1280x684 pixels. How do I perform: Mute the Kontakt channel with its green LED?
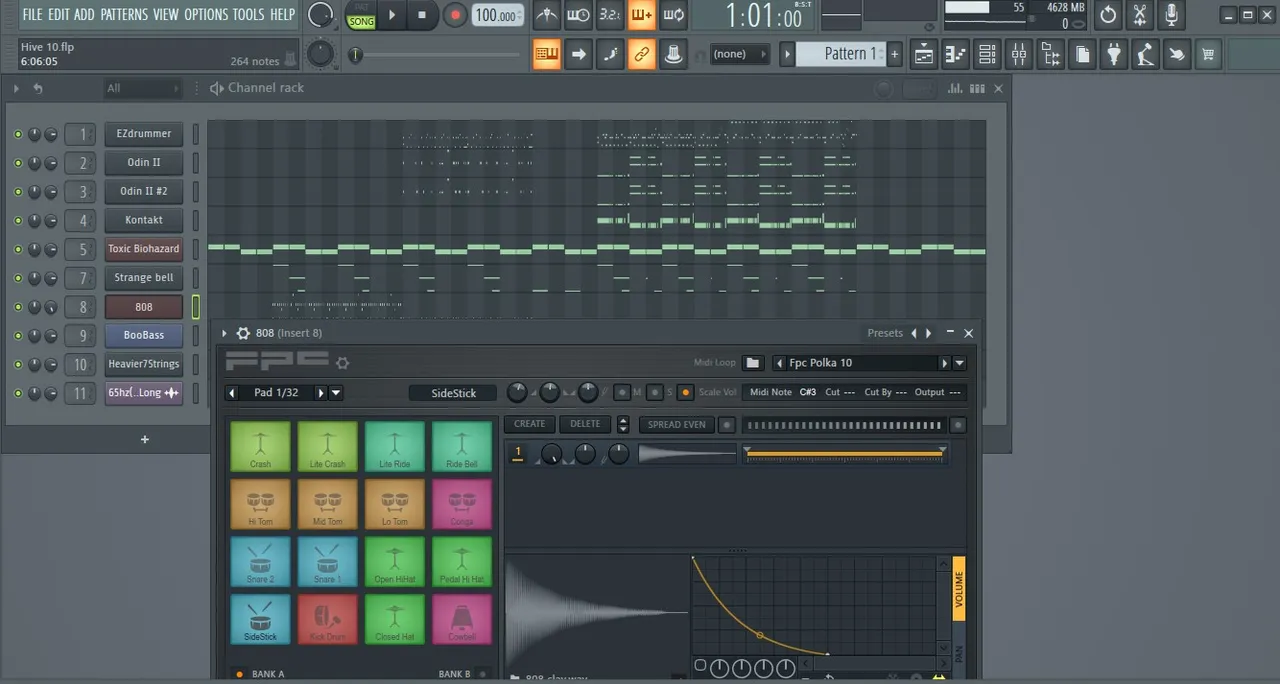[18, 220]
